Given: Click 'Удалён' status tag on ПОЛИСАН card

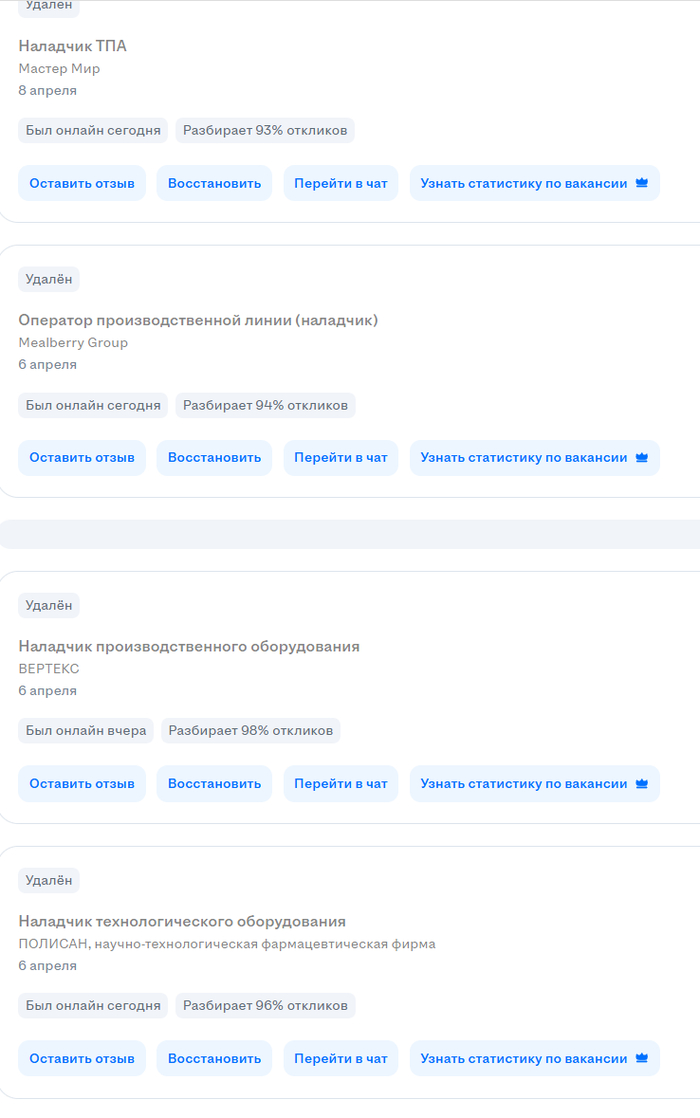Looking at the screenshot, I should point(49,880).
